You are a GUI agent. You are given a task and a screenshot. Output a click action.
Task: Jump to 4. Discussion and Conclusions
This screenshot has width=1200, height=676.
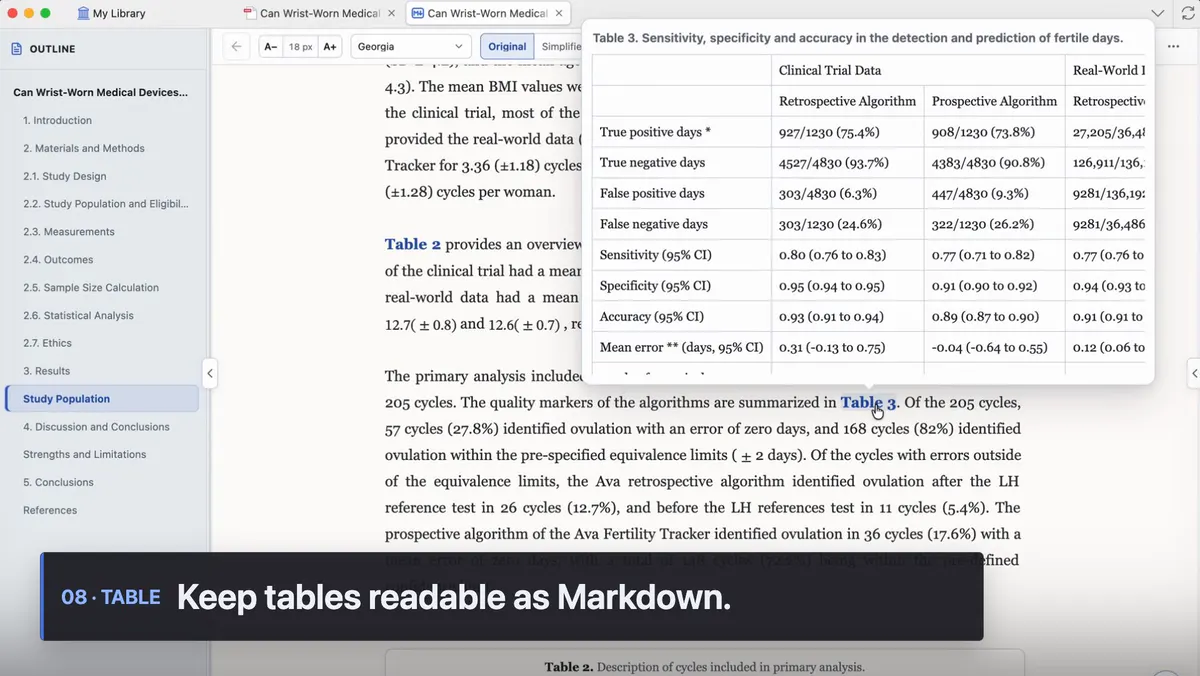(96, 427)
